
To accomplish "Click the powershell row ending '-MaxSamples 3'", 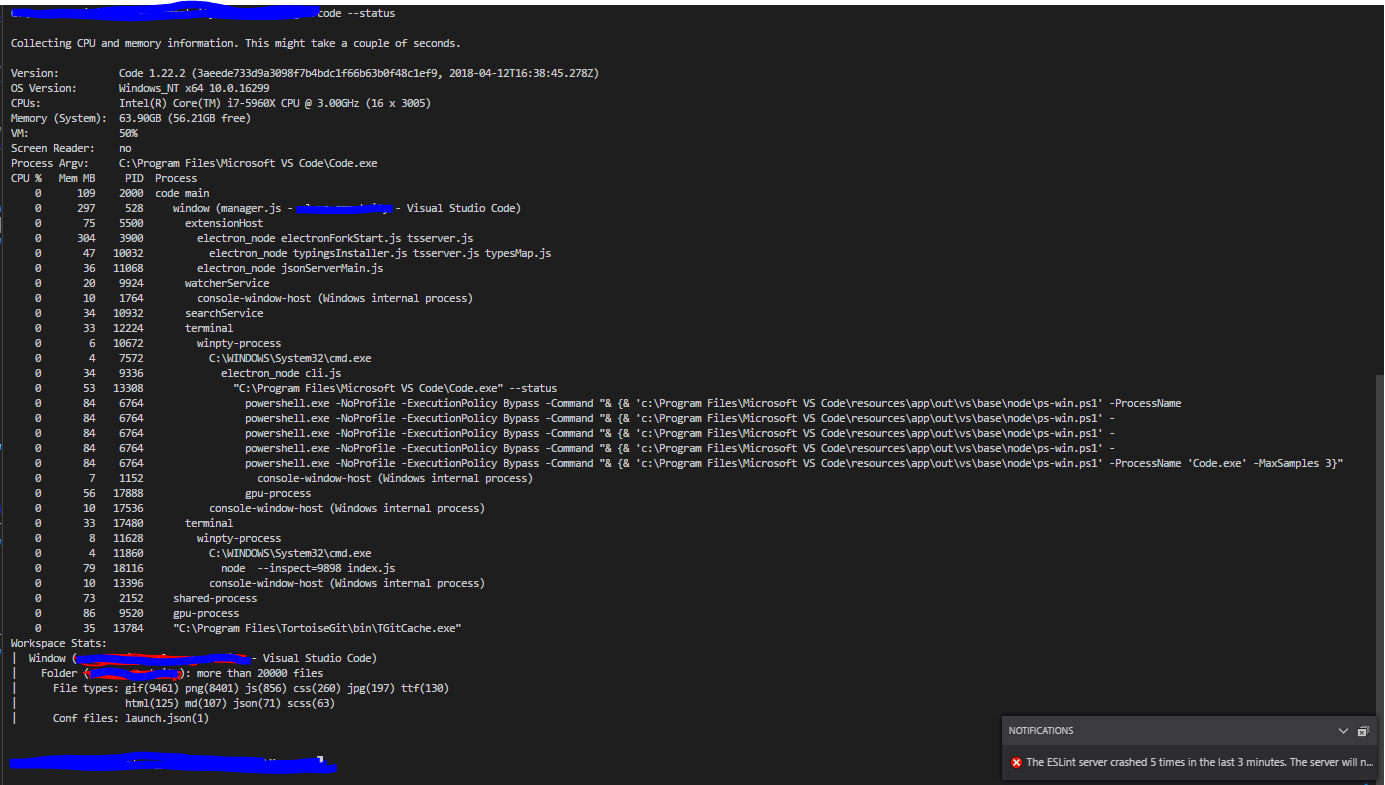I will click(689, 464).
